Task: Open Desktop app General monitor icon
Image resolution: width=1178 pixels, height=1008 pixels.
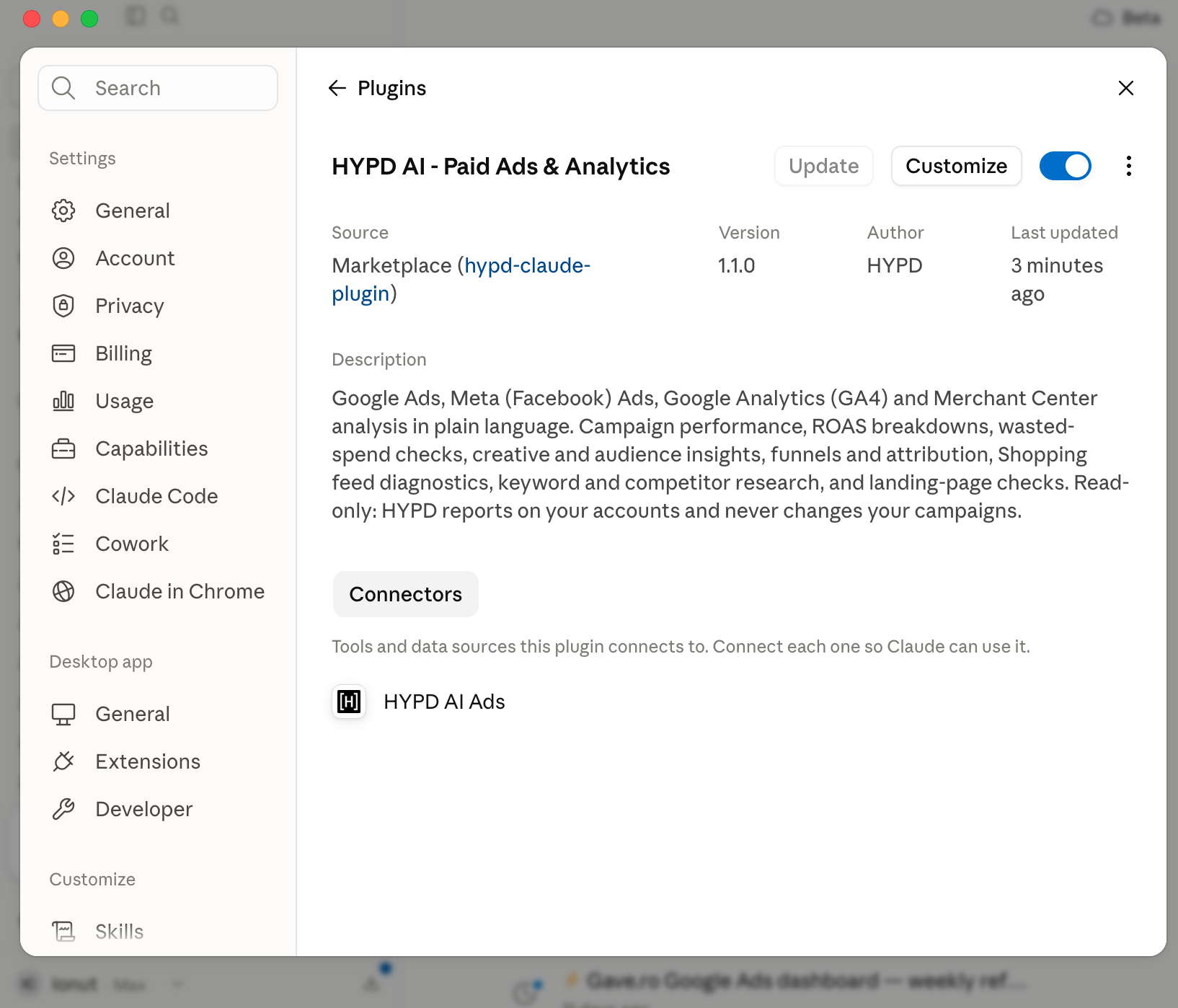Action: pyautogui.click(x=63, y=714)
